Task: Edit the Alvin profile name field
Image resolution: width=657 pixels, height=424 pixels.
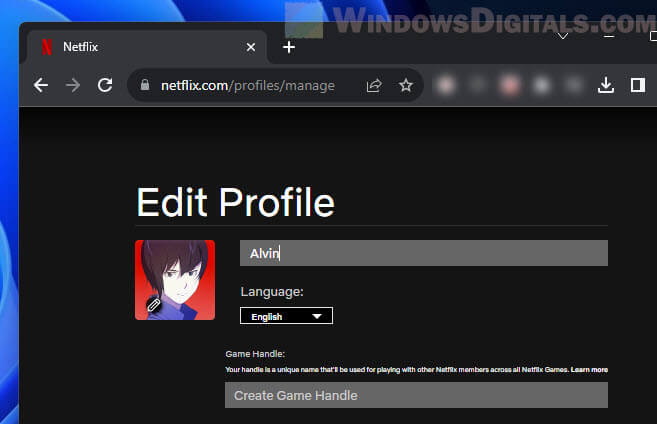Action: tap(424, 253)
